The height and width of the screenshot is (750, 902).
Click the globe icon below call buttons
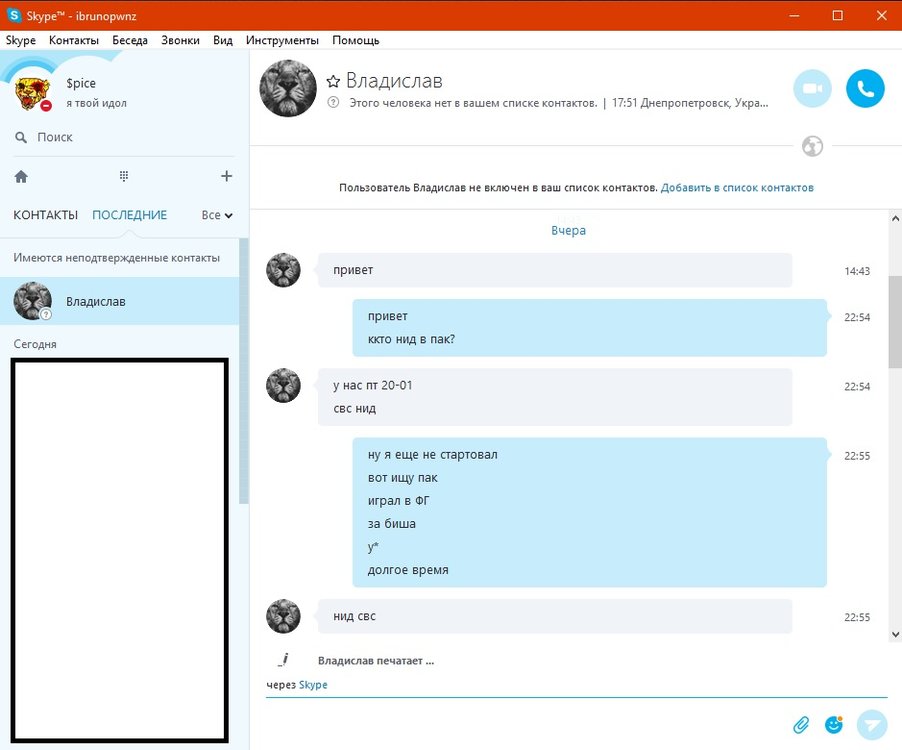pyautogui.click(x=812, y=147)
